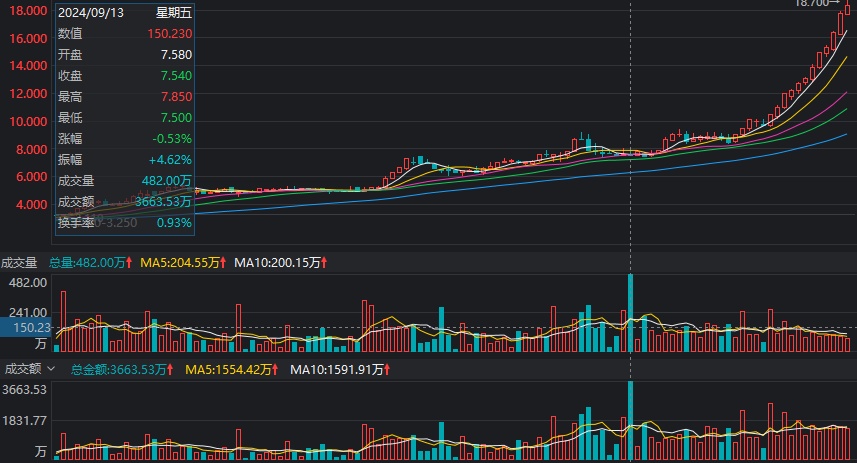The width and height of the screenshot is (857, 463).
Task: Click the 换手率 0.93% row in tooltip
Action: (x=125, y=221)
